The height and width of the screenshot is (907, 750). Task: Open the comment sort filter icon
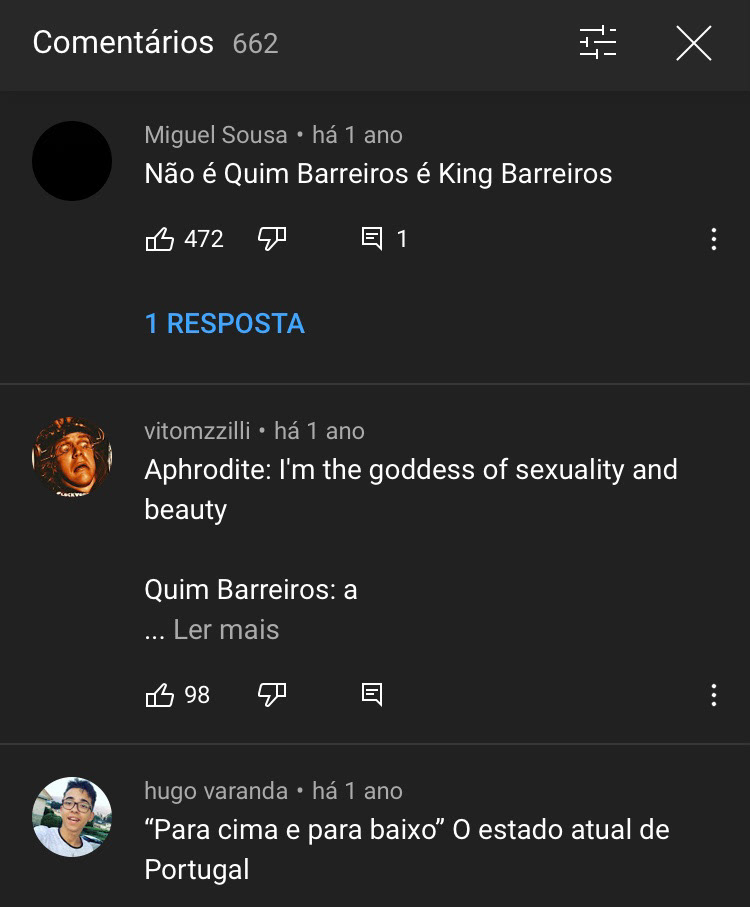597,43
